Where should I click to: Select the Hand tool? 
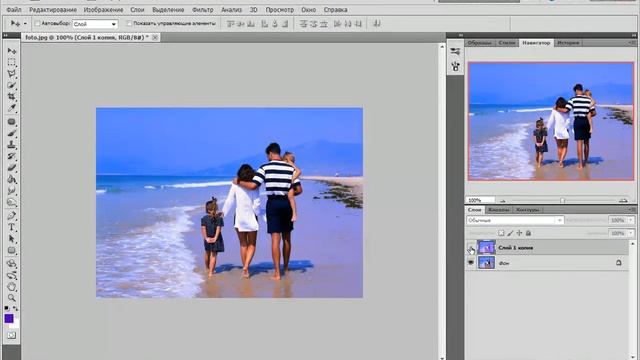click(11, 287)
